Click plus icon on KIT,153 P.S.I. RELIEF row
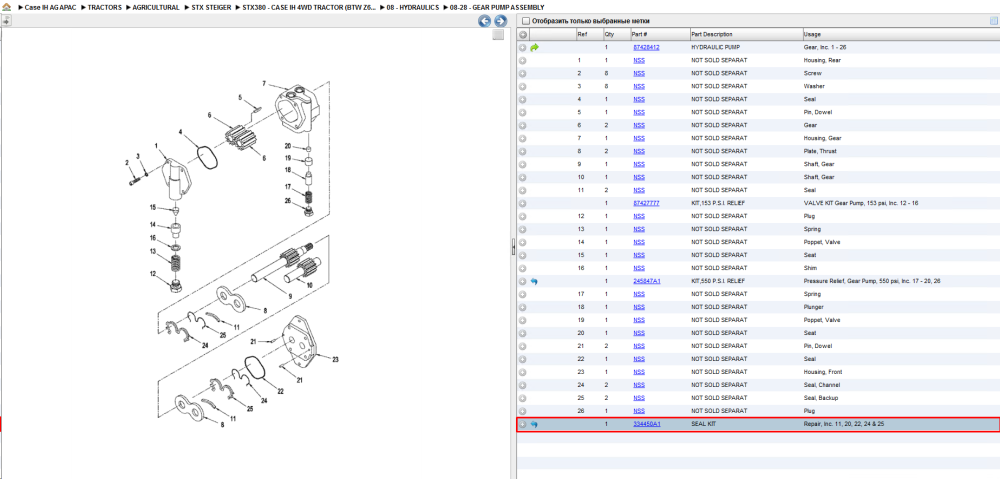 tap(522, 203)
